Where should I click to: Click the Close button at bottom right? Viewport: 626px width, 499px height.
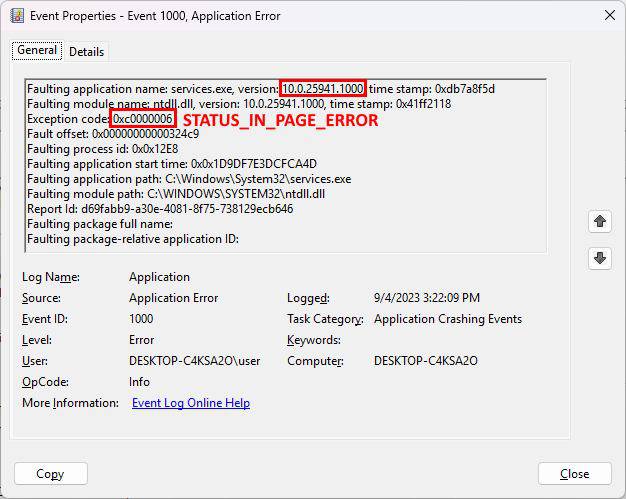tap(574, 474)
